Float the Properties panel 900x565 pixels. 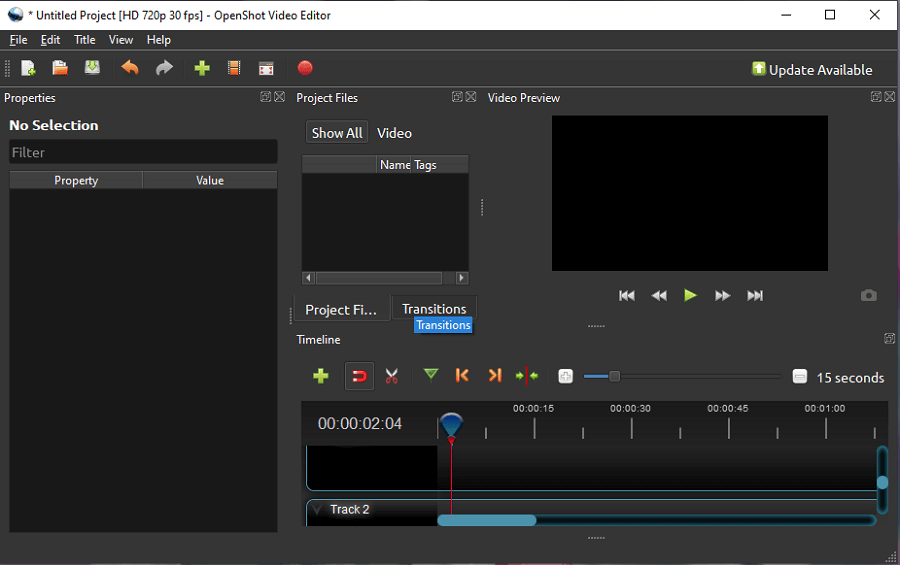(266, 96)
